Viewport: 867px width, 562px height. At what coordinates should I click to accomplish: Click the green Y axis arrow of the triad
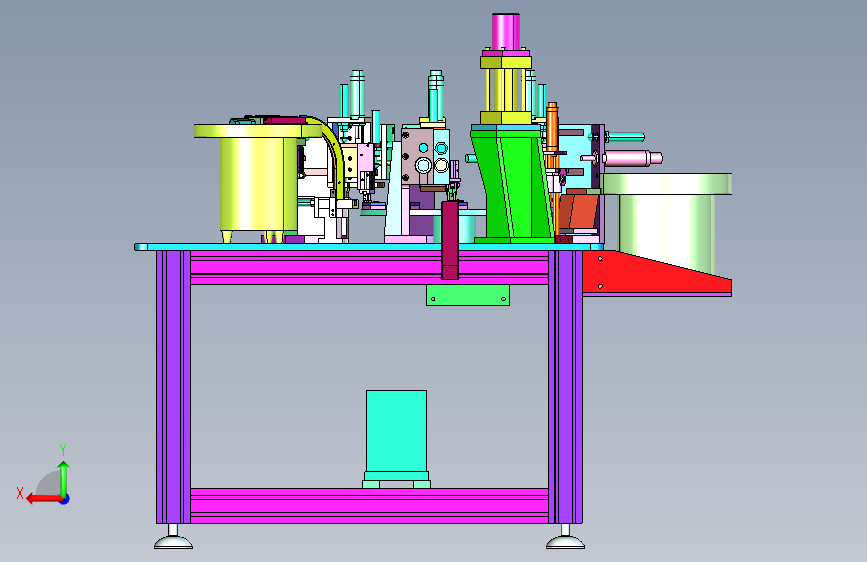point(64,479)
